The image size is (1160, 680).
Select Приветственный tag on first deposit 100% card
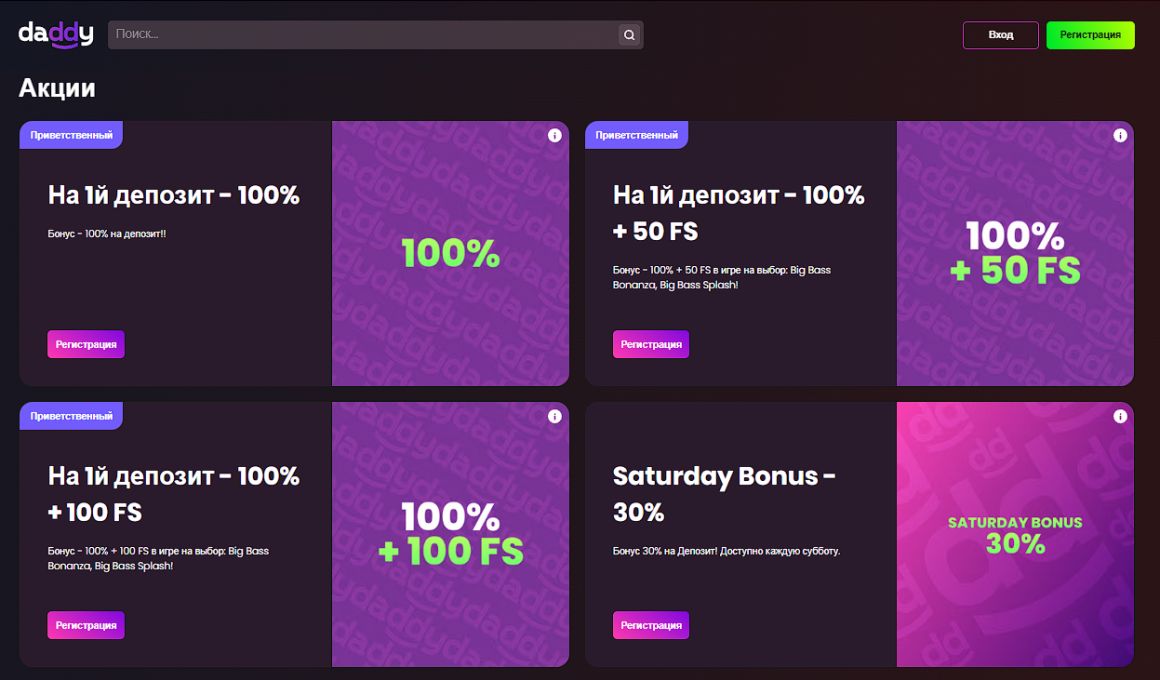pos(71,135)
